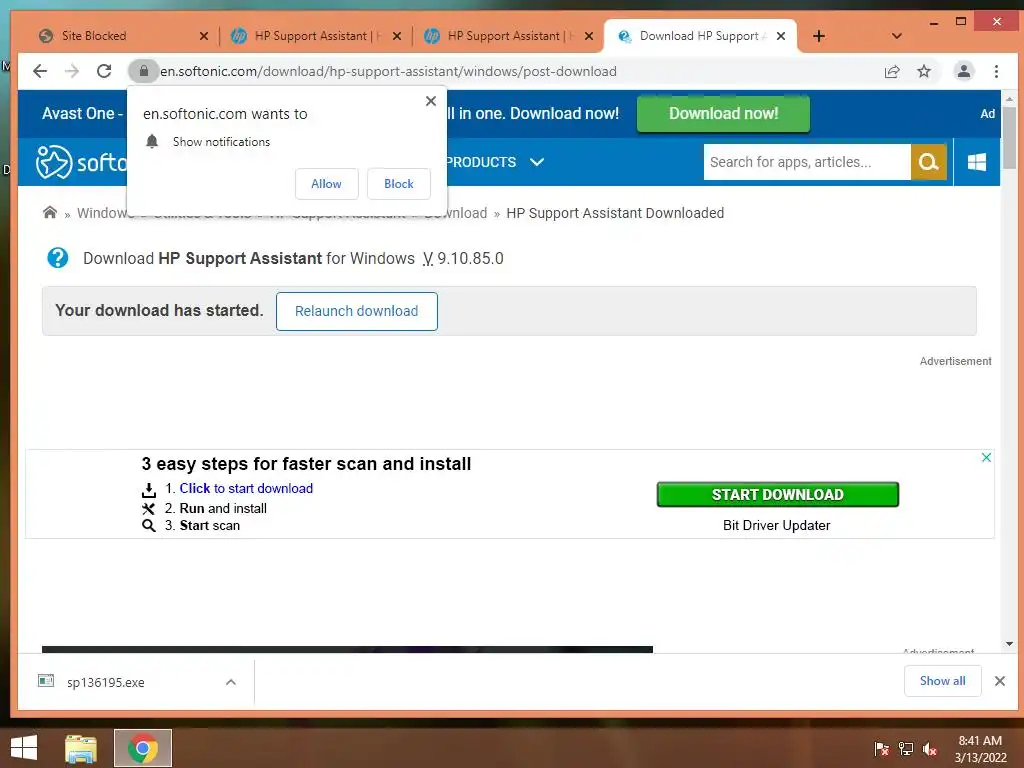Click the blue question mark help icon
This screenshot has width=1024, height=768.
57,258
